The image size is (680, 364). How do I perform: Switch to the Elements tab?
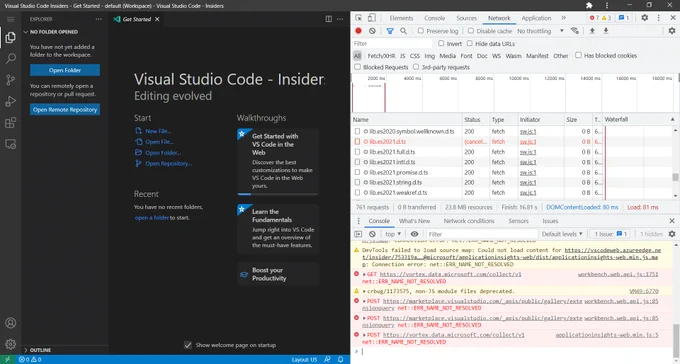401,18
